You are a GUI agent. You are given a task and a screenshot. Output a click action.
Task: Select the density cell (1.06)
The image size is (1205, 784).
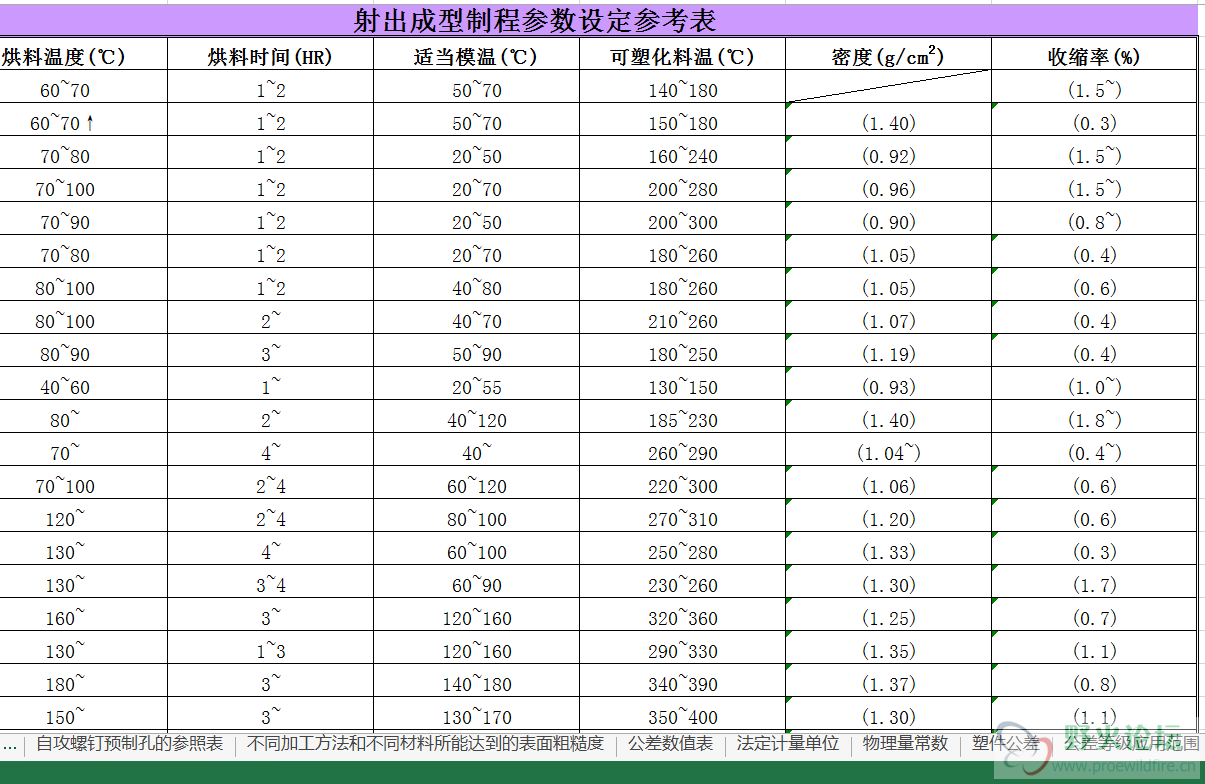pyautogui.click(x=888, y=483)
